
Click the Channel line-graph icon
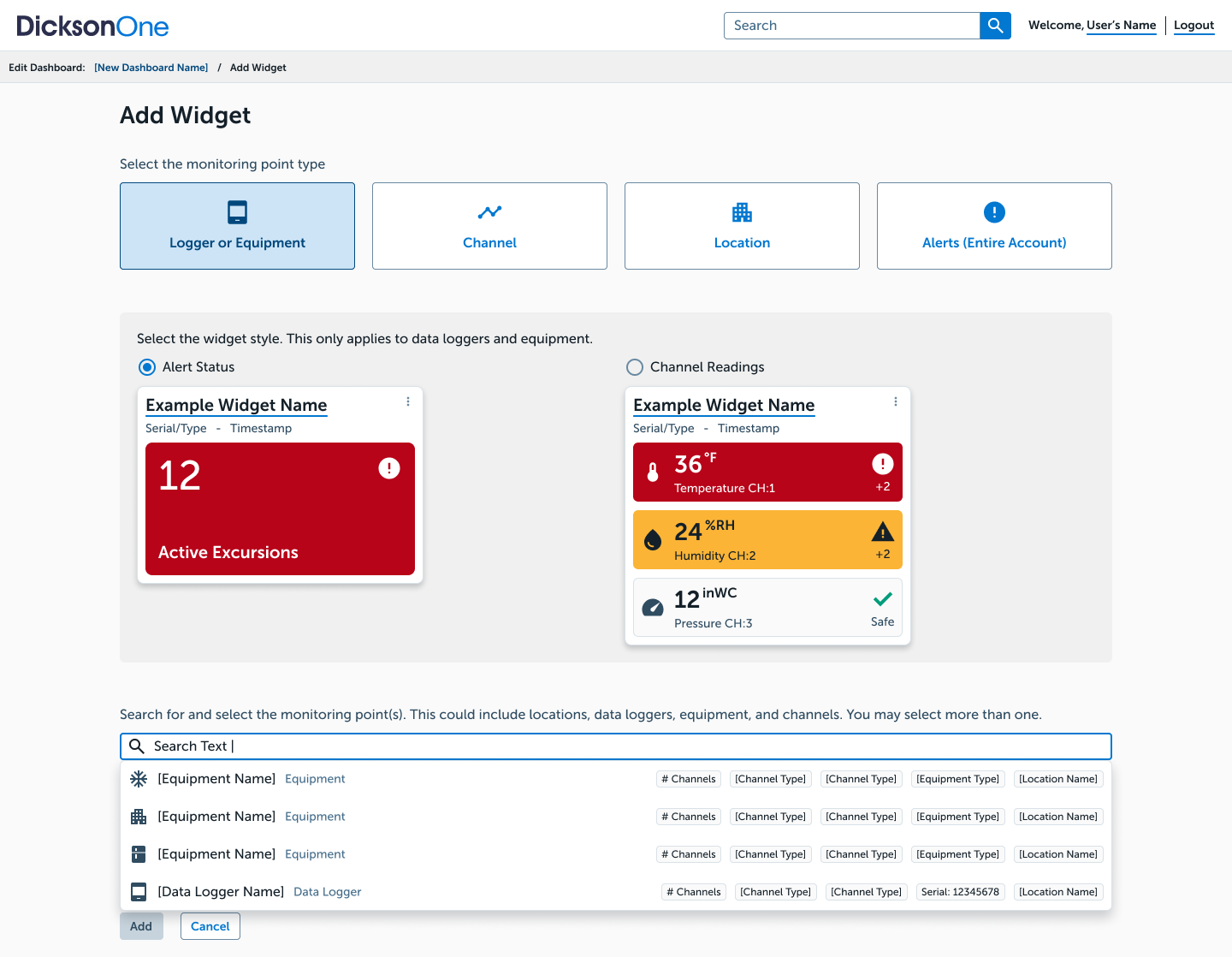(489, 211)
